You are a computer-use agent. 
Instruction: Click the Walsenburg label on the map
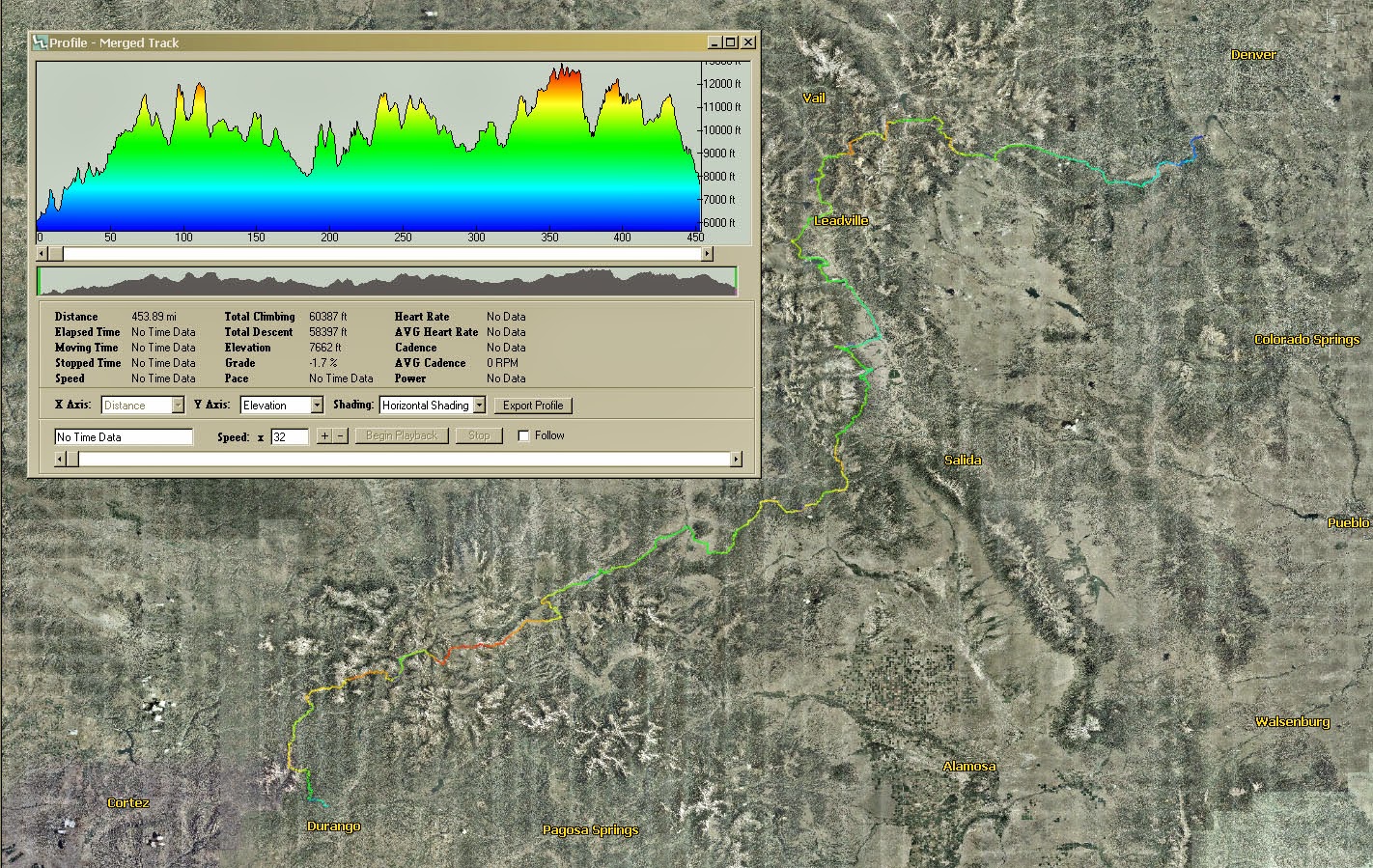(1292, 721)
